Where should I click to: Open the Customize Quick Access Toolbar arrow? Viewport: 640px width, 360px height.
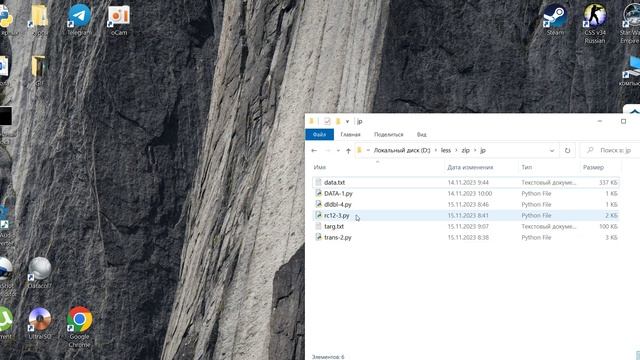tap(347, 121)
